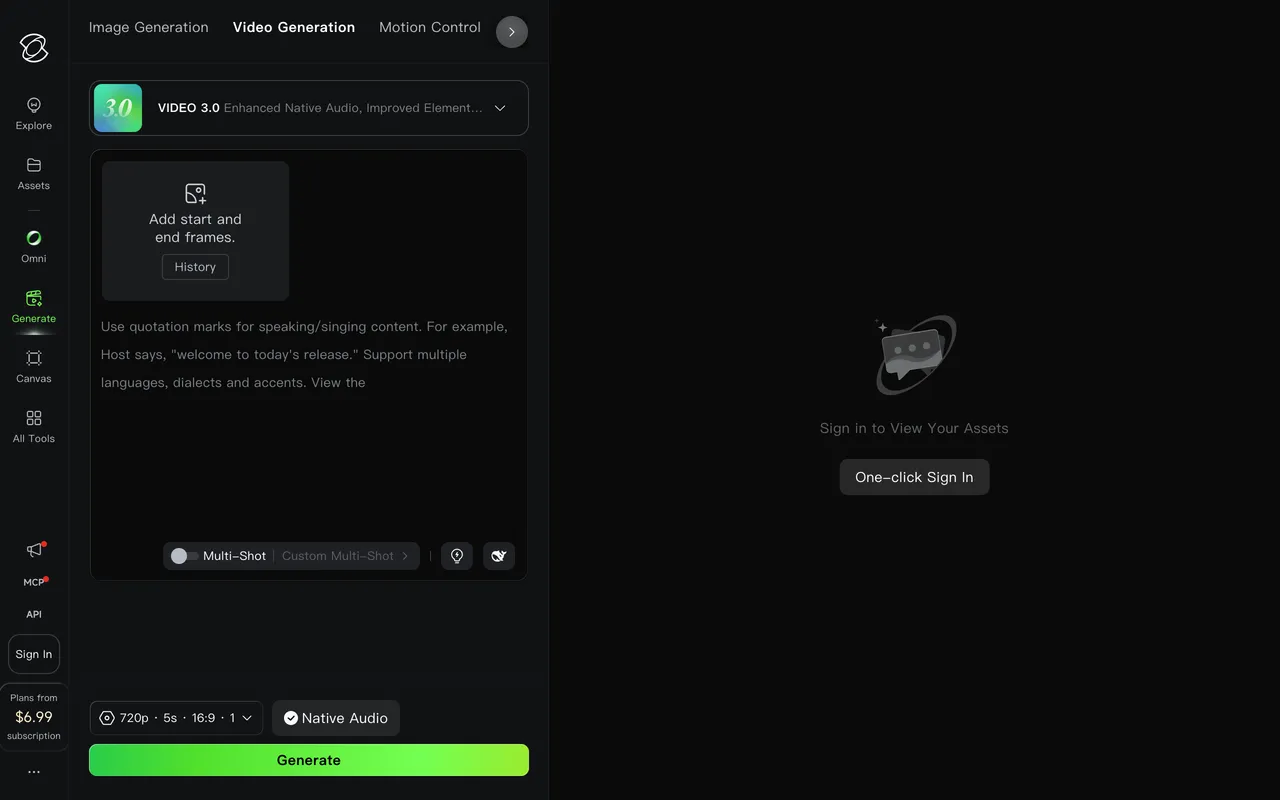Open Custom Multi-Shot options

(345, 556)
